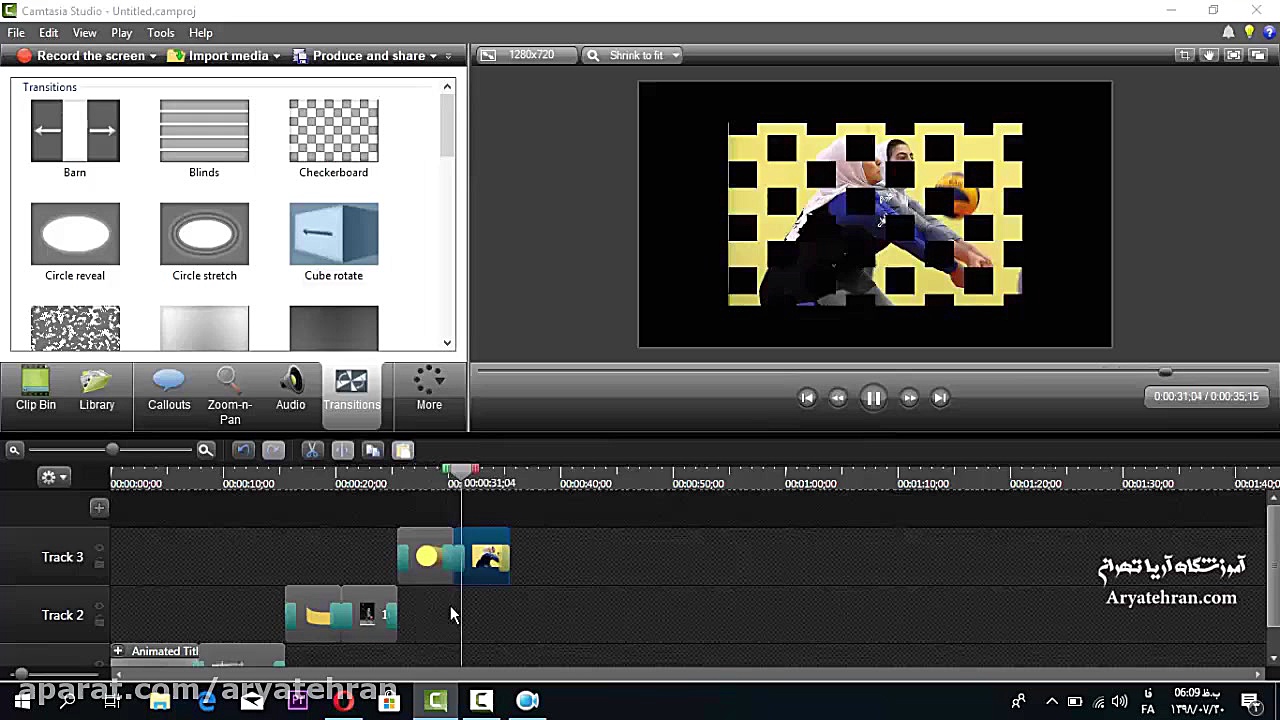The width and height of the screenshot is (1280, 720).
Task: Select the pan hand tool in preview
Action: point(1209,56)
